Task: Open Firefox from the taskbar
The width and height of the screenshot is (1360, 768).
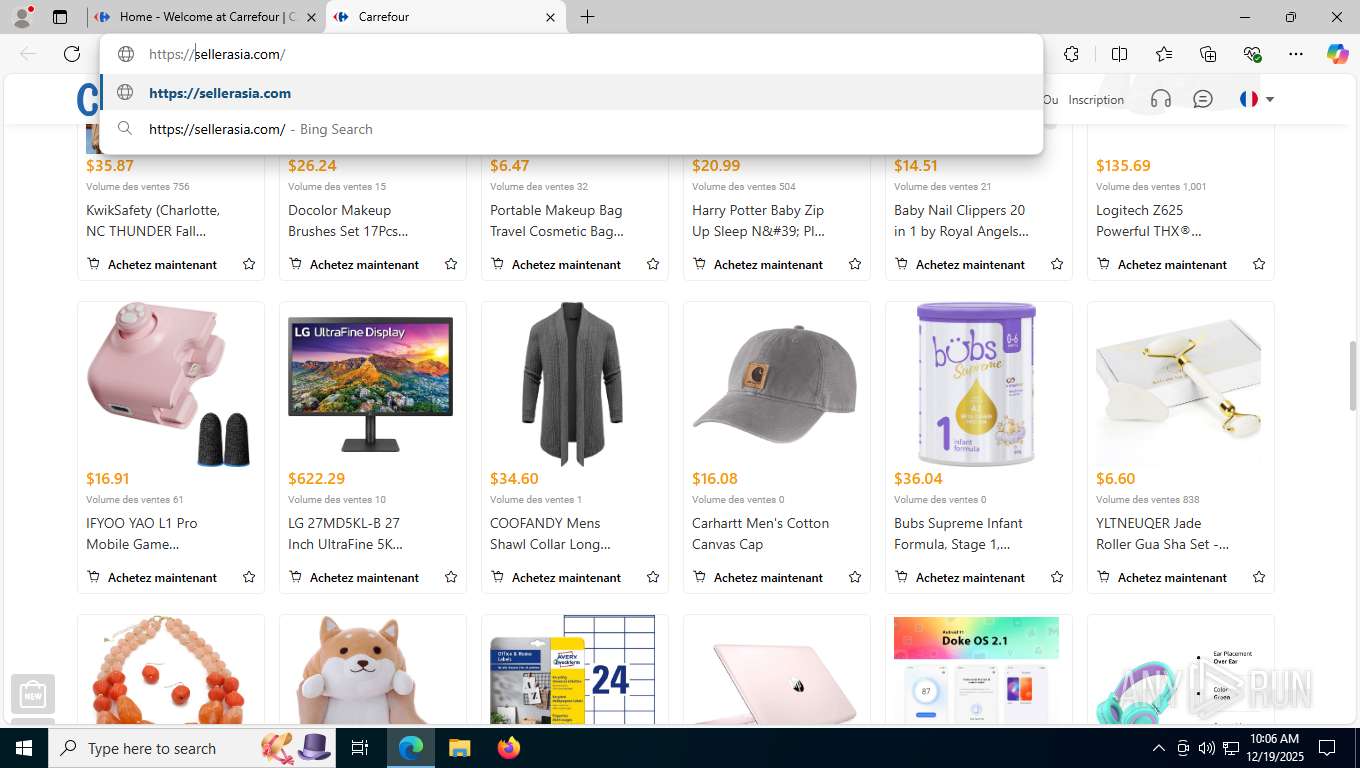Action: click(509, 747)
